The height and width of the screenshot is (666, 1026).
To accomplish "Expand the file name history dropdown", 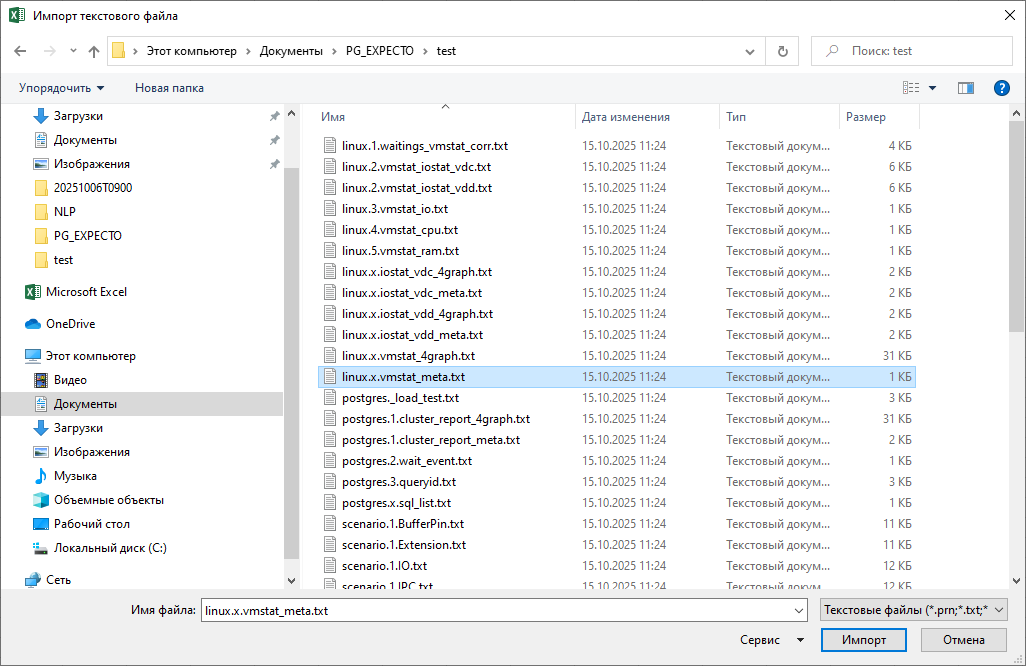I will point(799,610).
